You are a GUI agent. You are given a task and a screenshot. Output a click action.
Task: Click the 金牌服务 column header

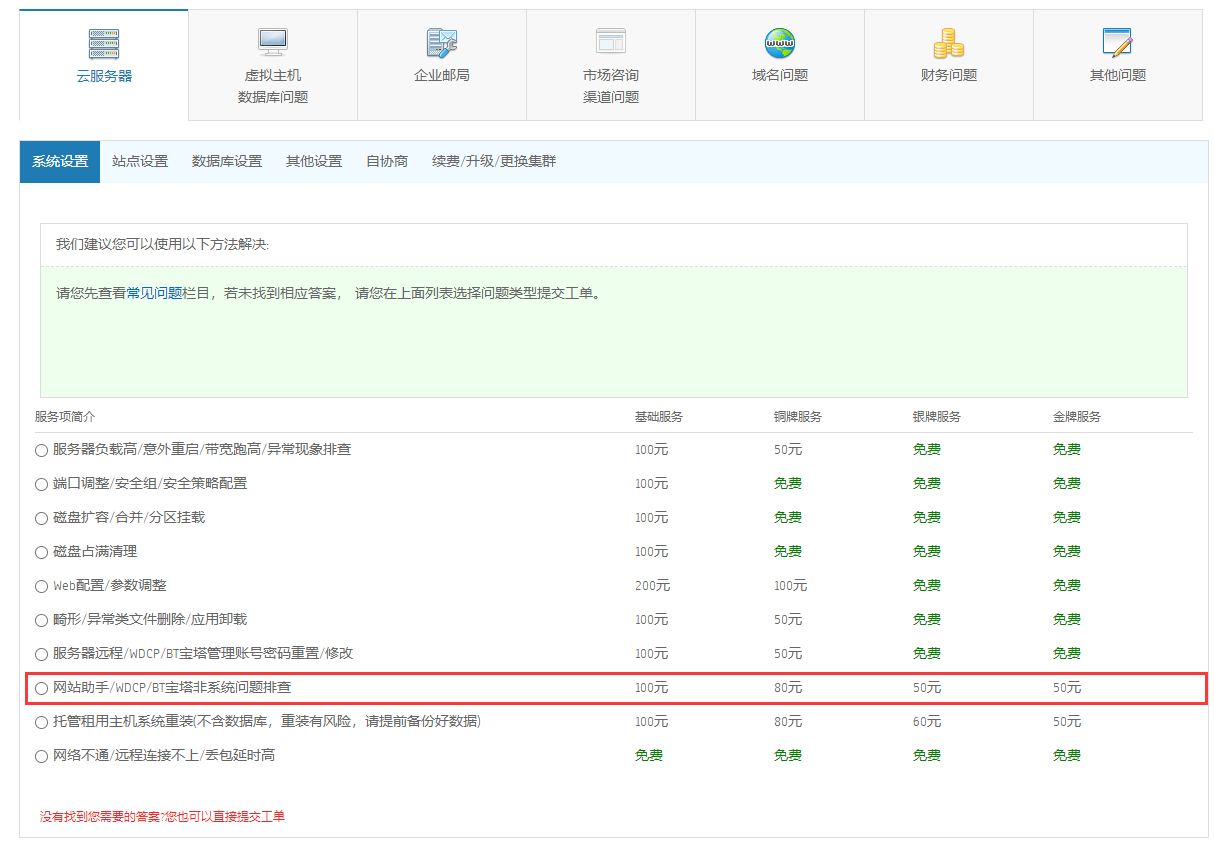tap(1077, 417)
